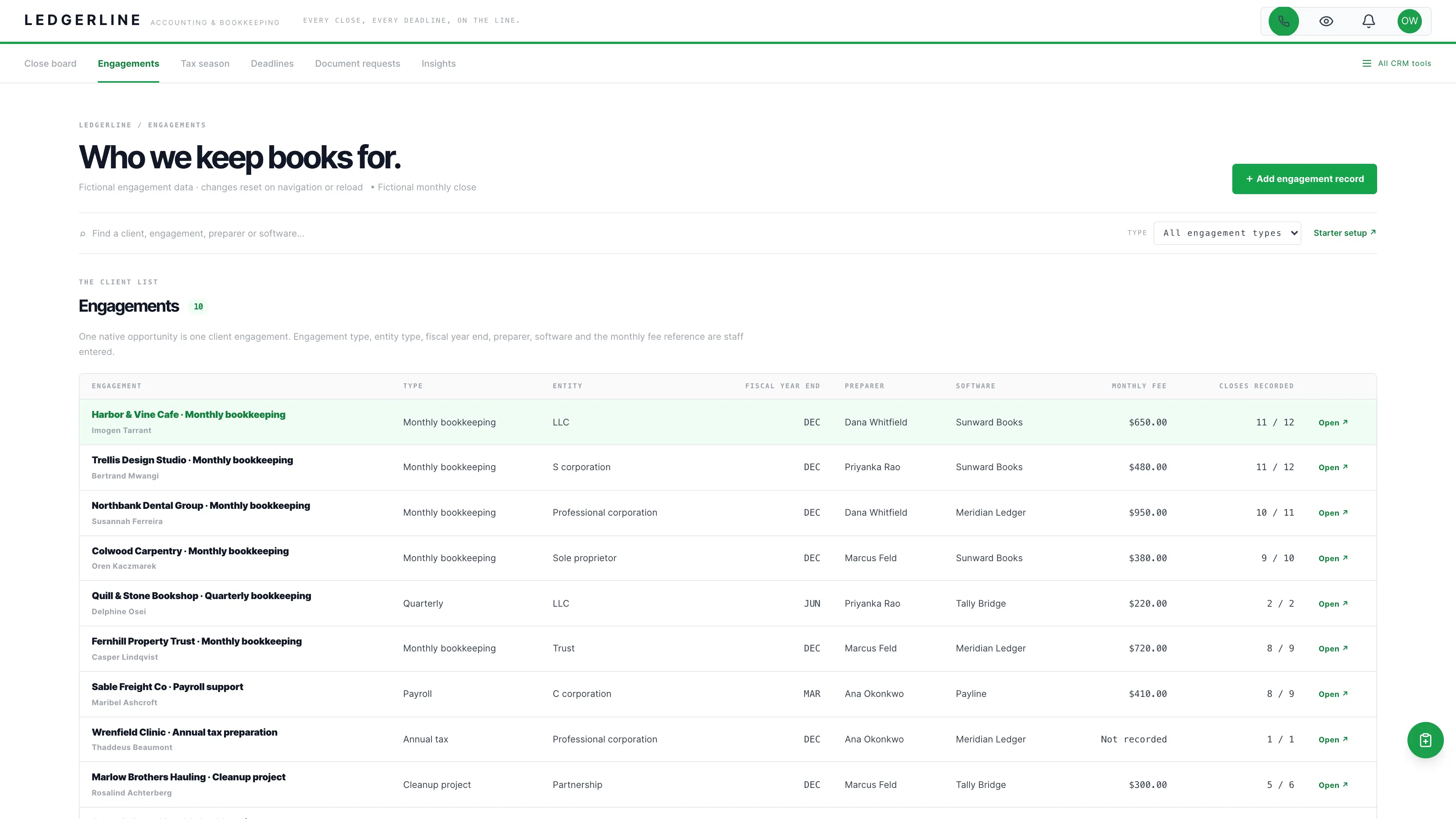Go to Tax season tab
Image resolution: width=1456 pixels, height=819 pixels.
pyautogui.click(x=205, y=63)
